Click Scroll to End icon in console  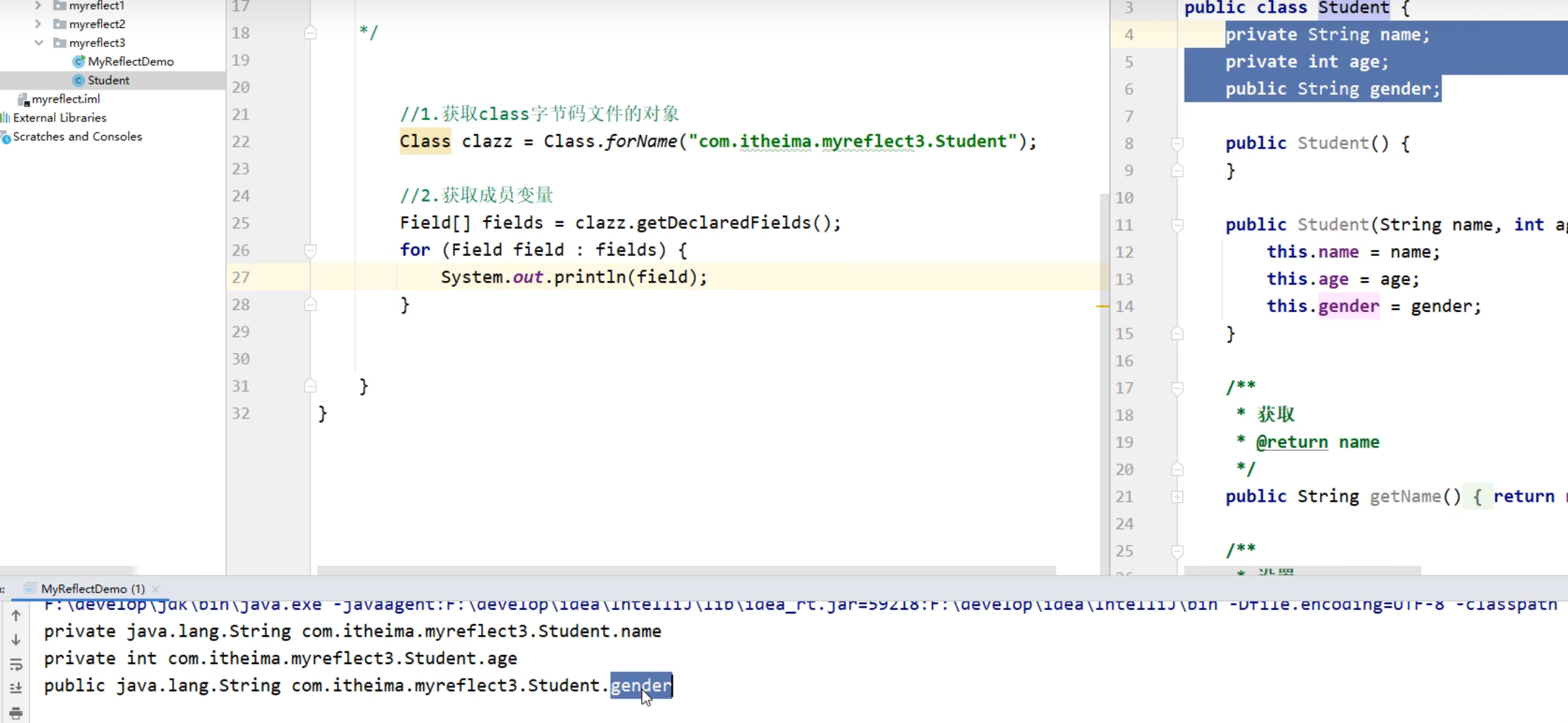tap(15, 688)
